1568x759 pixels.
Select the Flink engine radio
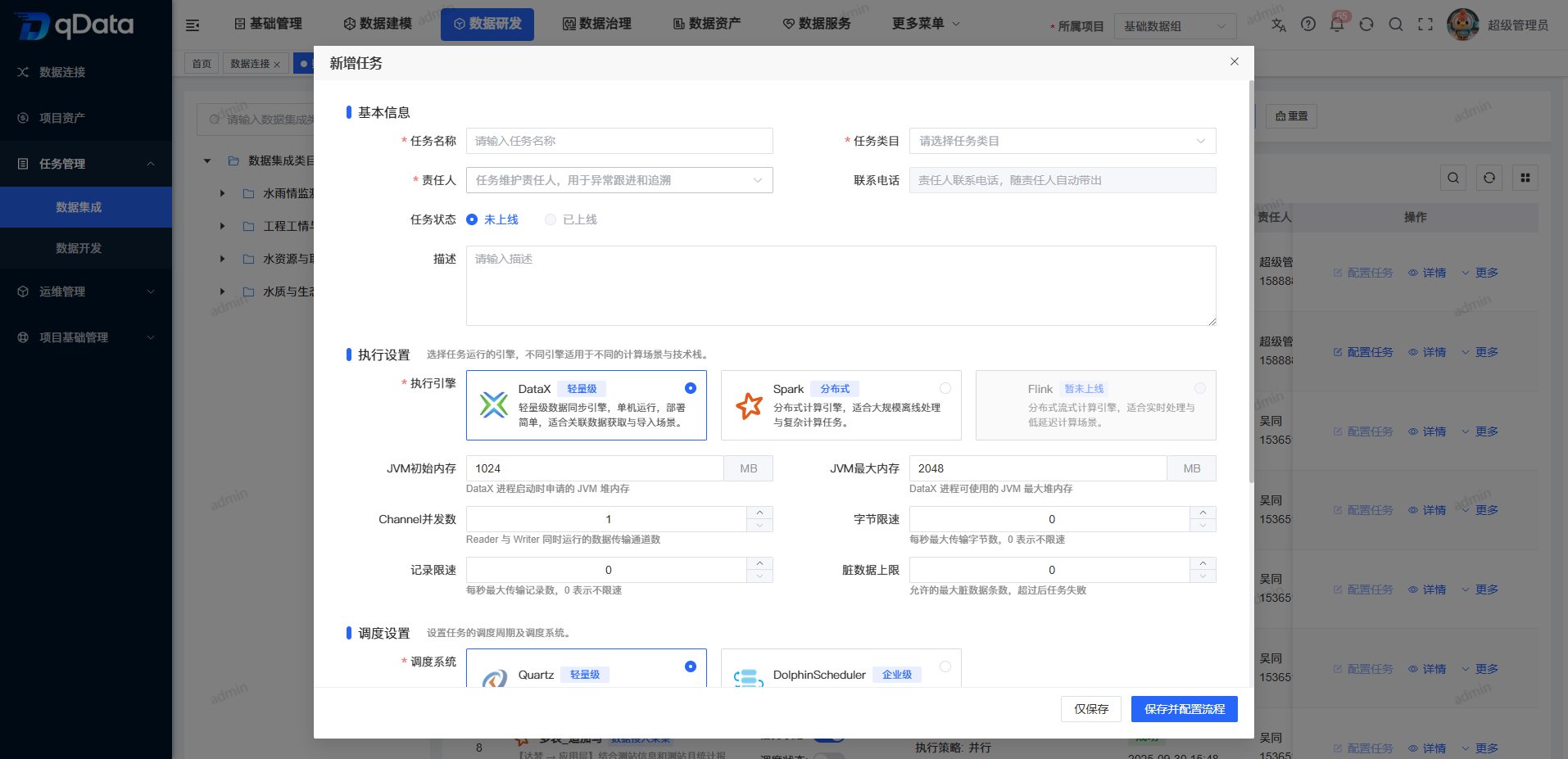1200,388
